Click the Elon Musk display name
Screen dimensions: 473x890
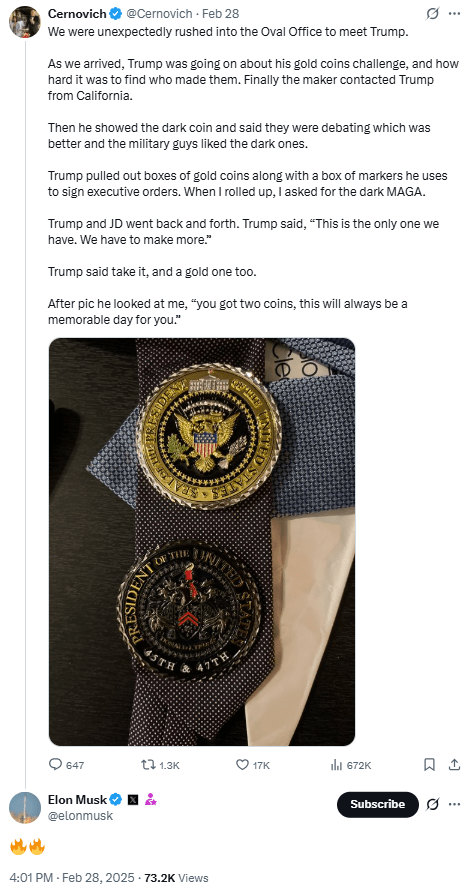[x=77, y=800]
